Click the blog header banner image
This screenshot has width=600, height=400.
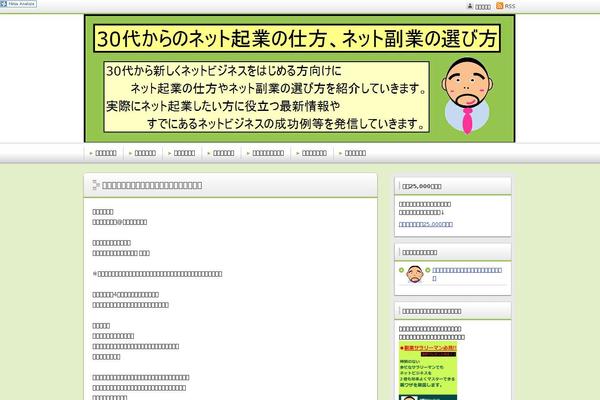(x=300, y=78)
